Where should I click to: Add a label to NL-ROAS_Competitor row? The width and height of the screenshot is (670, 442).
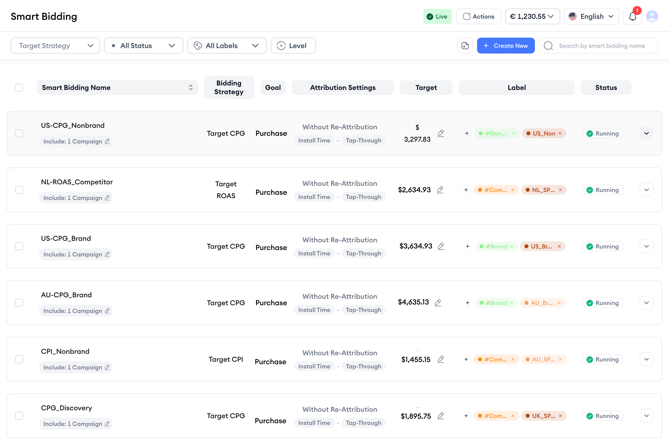point(466,190)
